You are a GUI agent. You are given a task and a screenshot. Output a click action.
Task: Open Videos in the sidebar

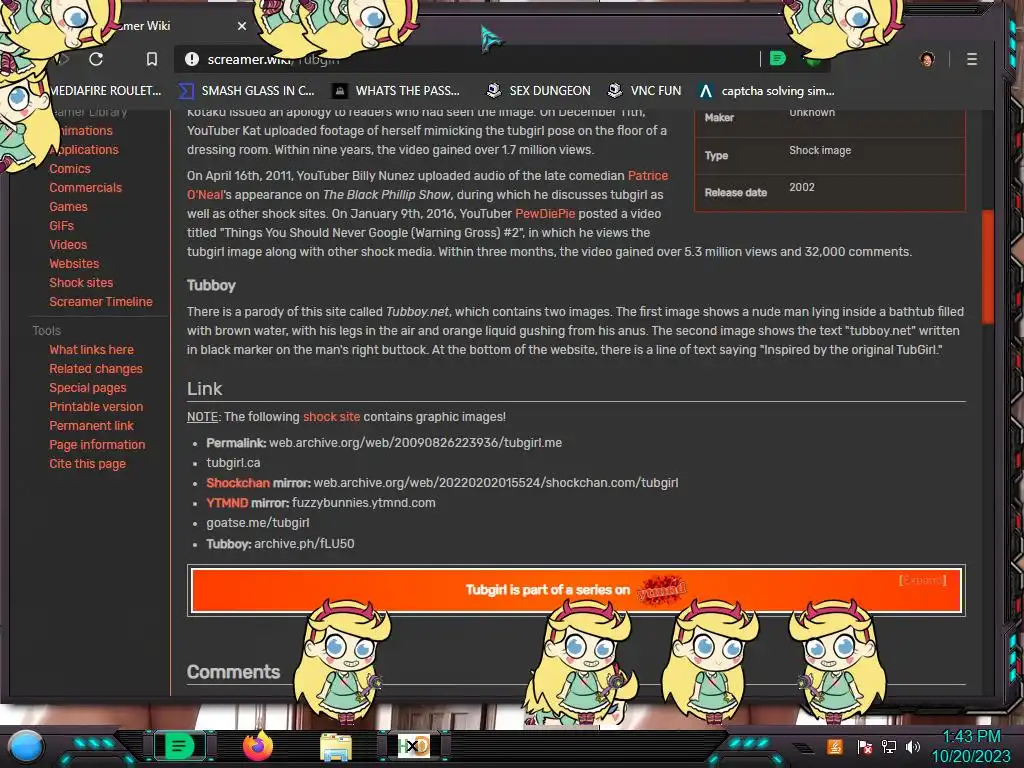(x=68, y=244)
